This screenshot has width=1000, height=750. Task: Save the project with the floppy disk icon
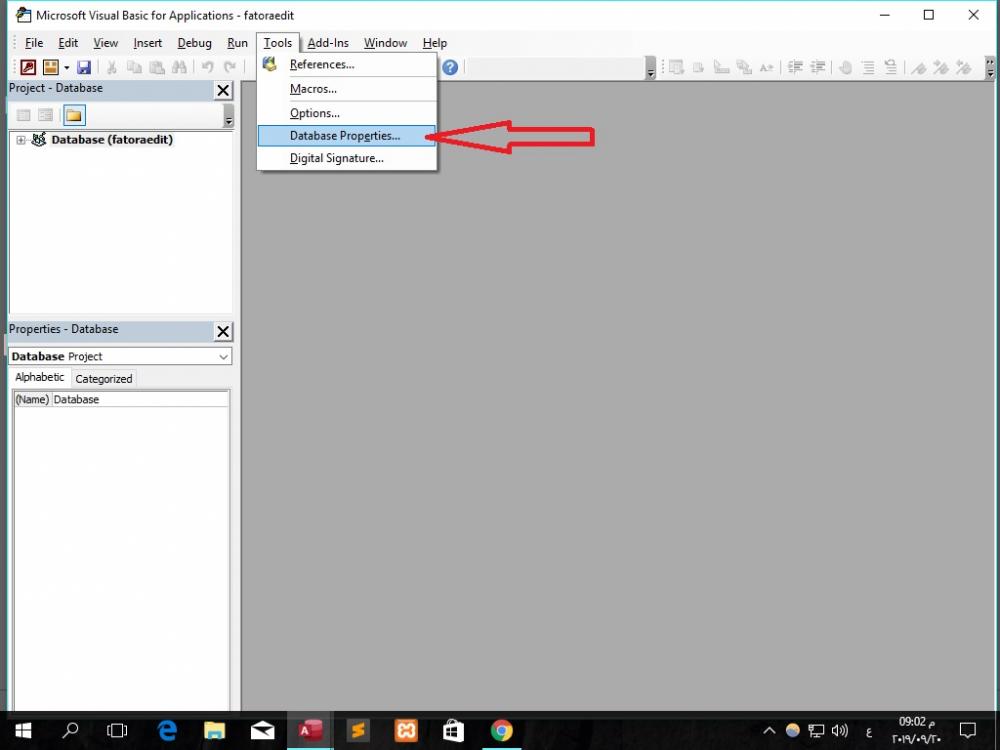(x=84, y=67)
